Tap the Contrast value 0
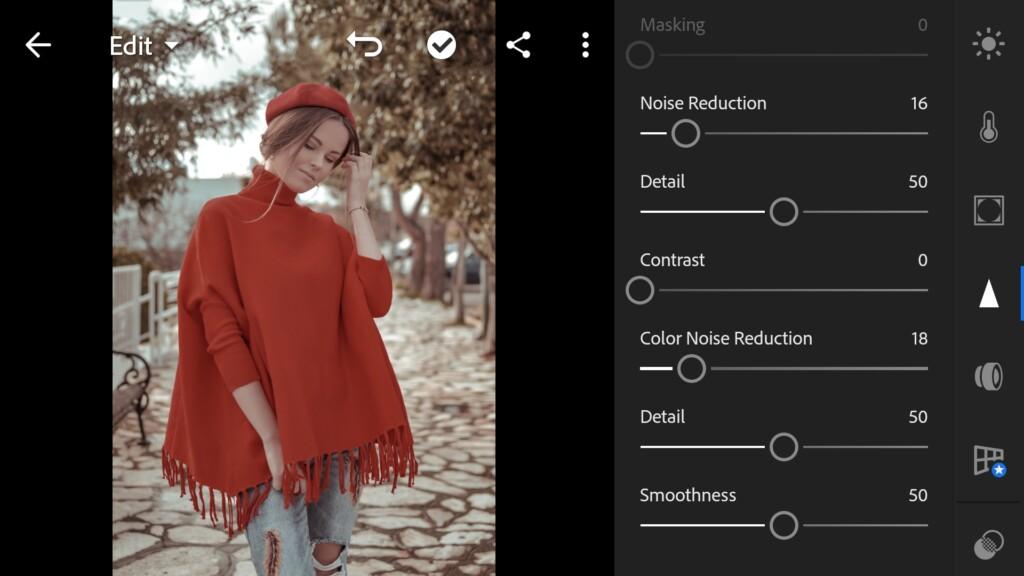This screenshot has width=1024, height=576. pos(922,260)
